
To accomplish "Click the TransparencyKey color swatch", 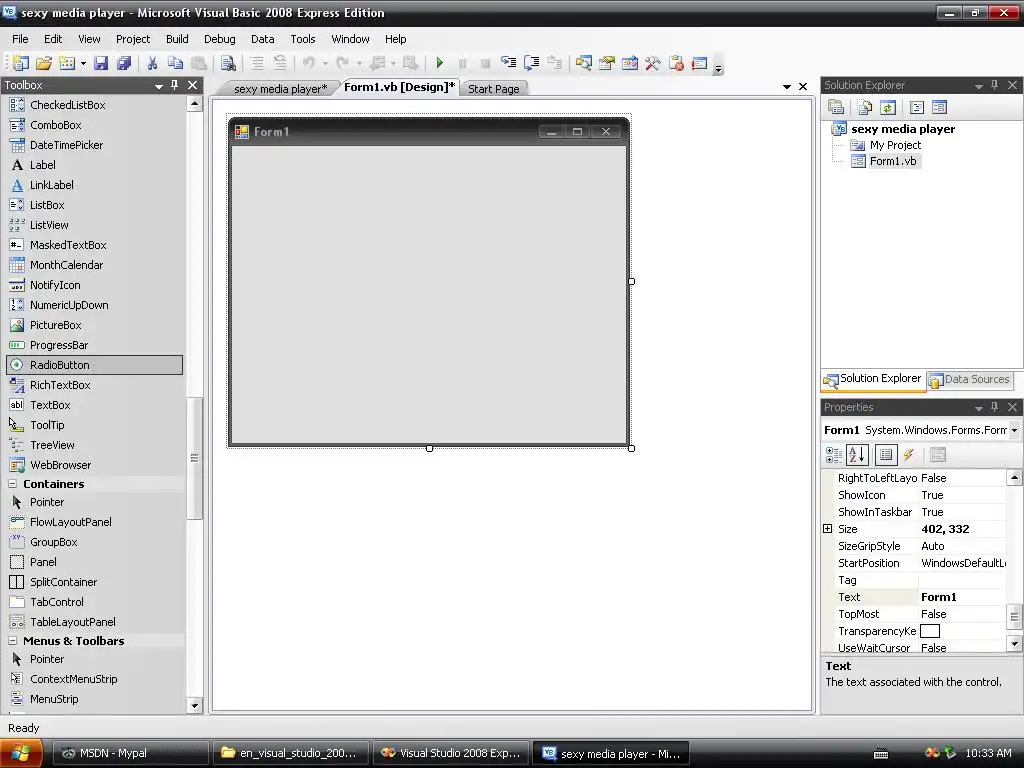I will [929, 631].
